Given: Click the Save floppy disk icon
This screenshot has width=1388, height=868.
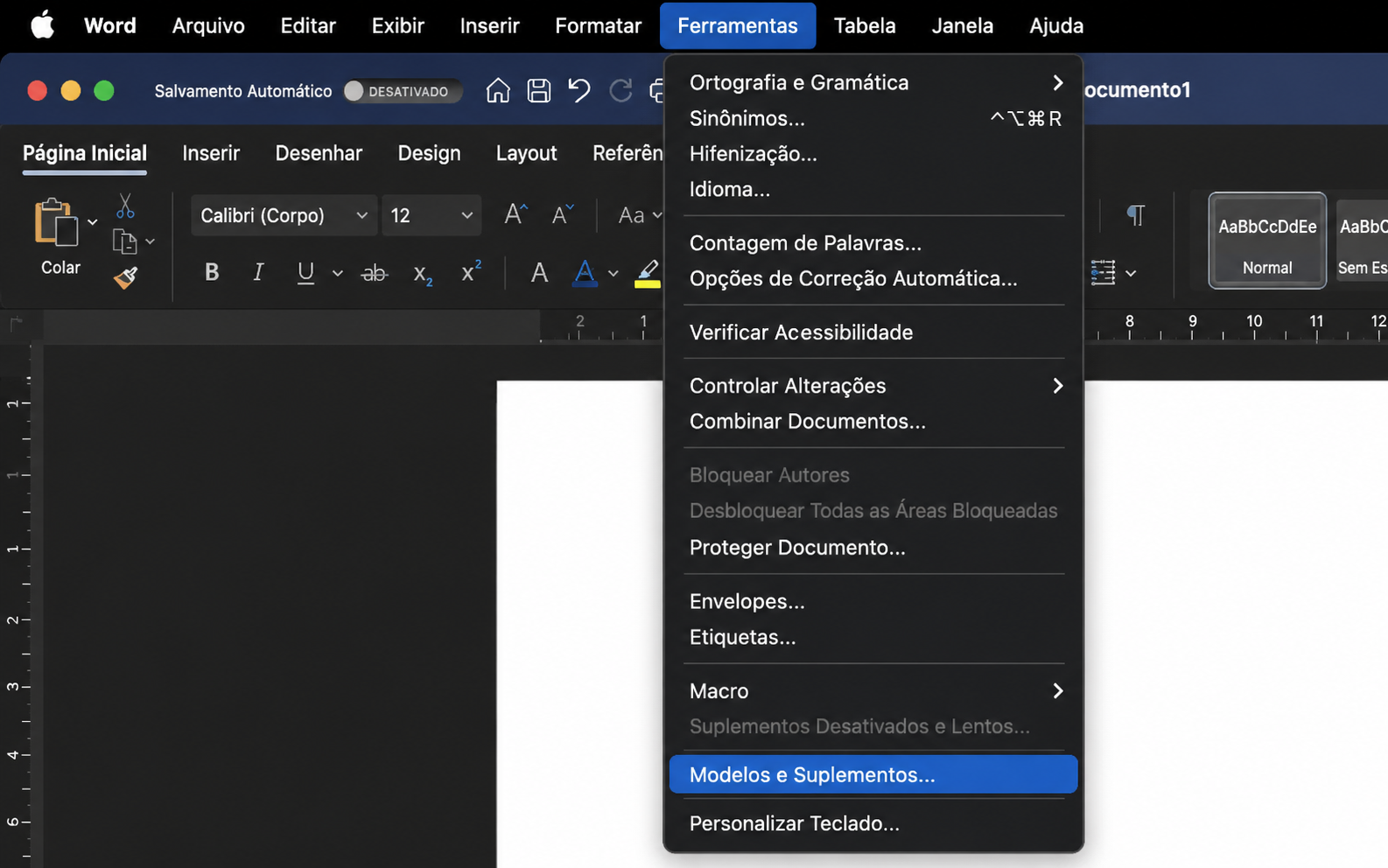Looking at the screenshot, I should tap(539, 90).
